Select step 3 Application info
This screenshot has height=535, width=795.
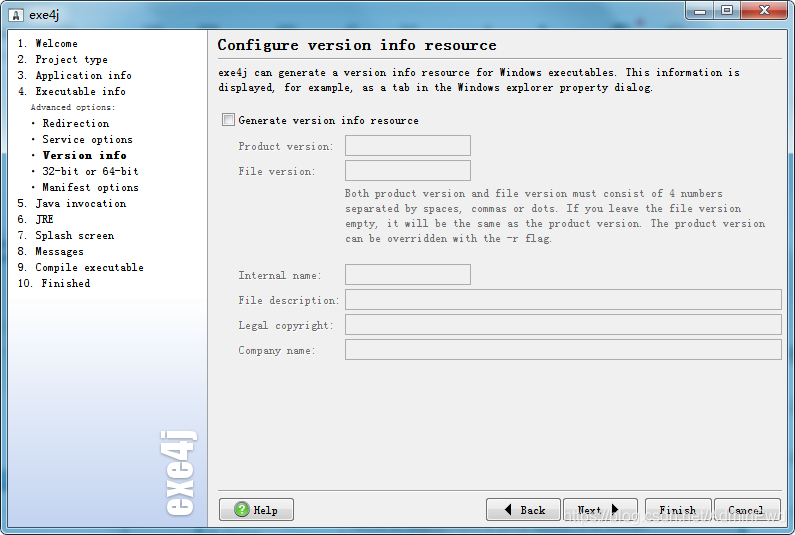click(75, 76)
